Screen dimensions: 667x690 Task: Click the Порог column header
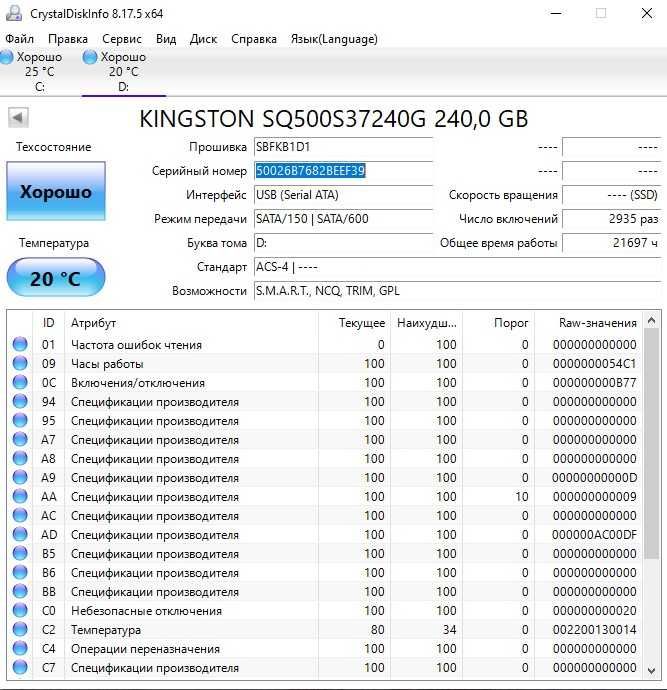pos(498,323)
